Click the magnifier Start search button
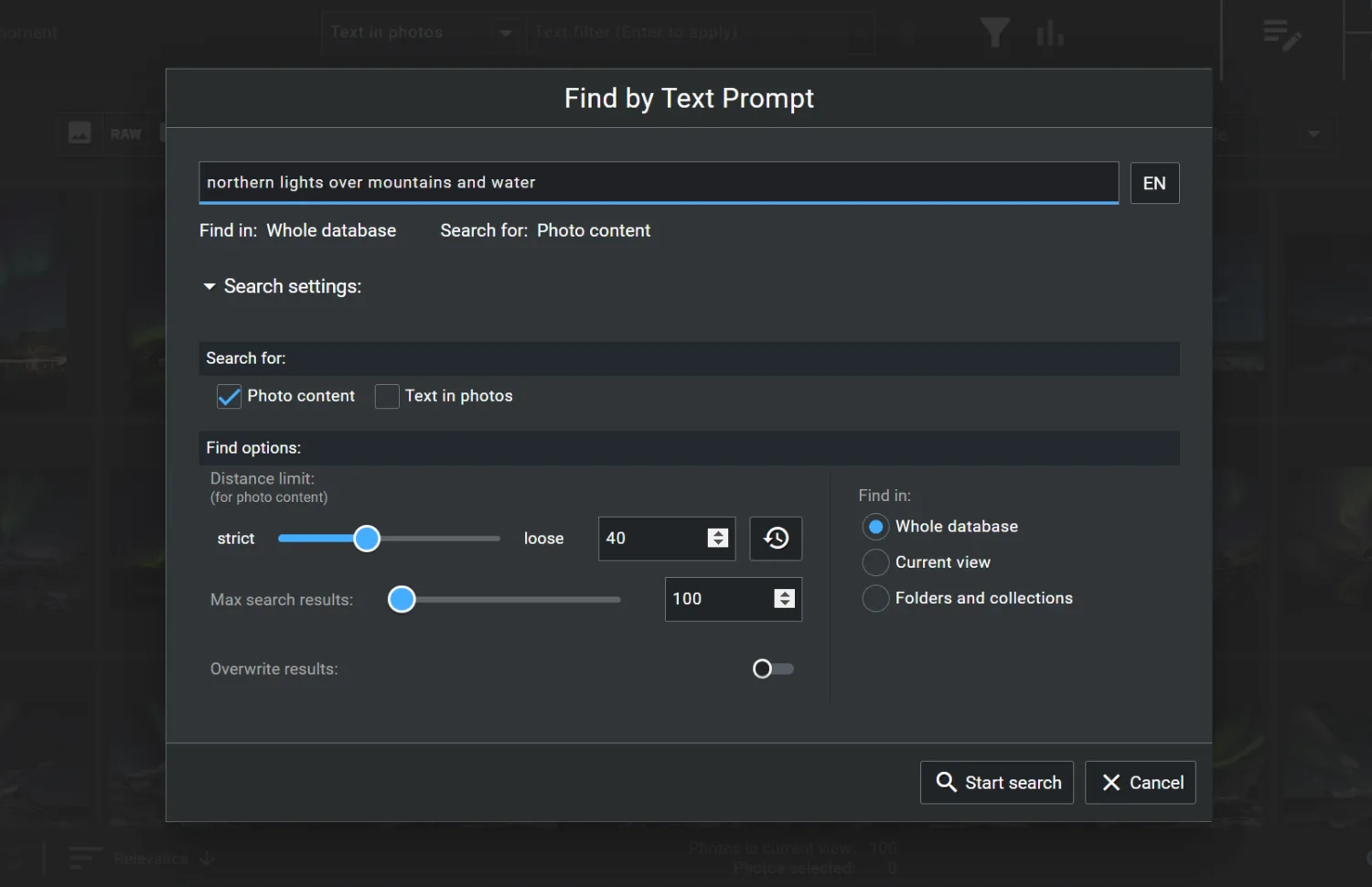The width and height of the screenshot is (1372, 887). pos(996,783)
